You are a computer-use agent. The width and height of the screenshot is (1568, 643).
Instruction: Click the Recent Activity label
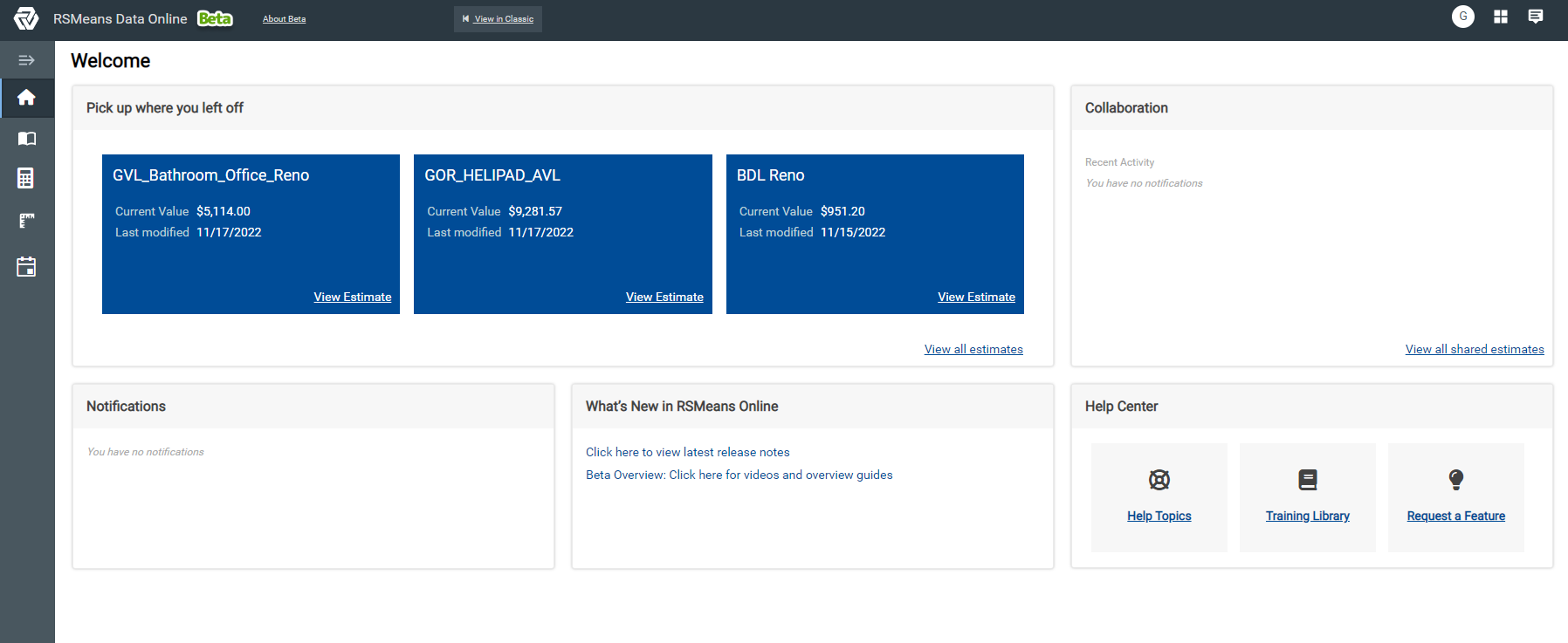(x=1119, y=162)
